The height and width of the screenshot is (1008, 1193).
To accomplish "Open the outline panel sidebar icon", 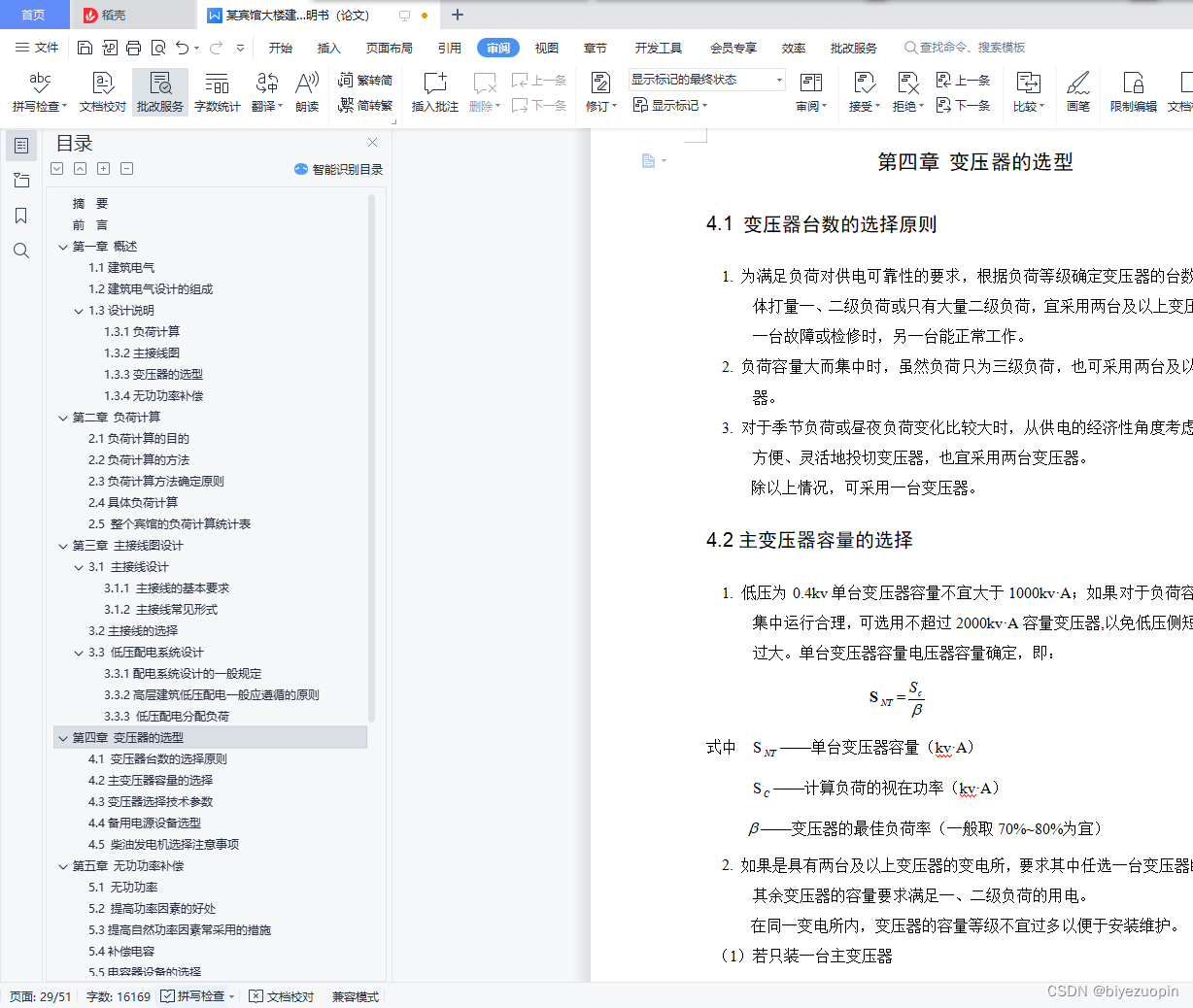I will [x=21, y=146].
